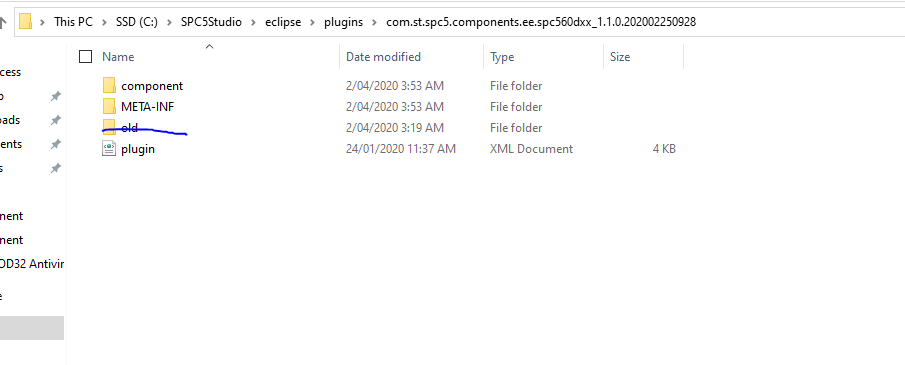Navigate to plugins in breadcrumb path
The width and height of the screenshot is (905, 365).
(343, 23)
